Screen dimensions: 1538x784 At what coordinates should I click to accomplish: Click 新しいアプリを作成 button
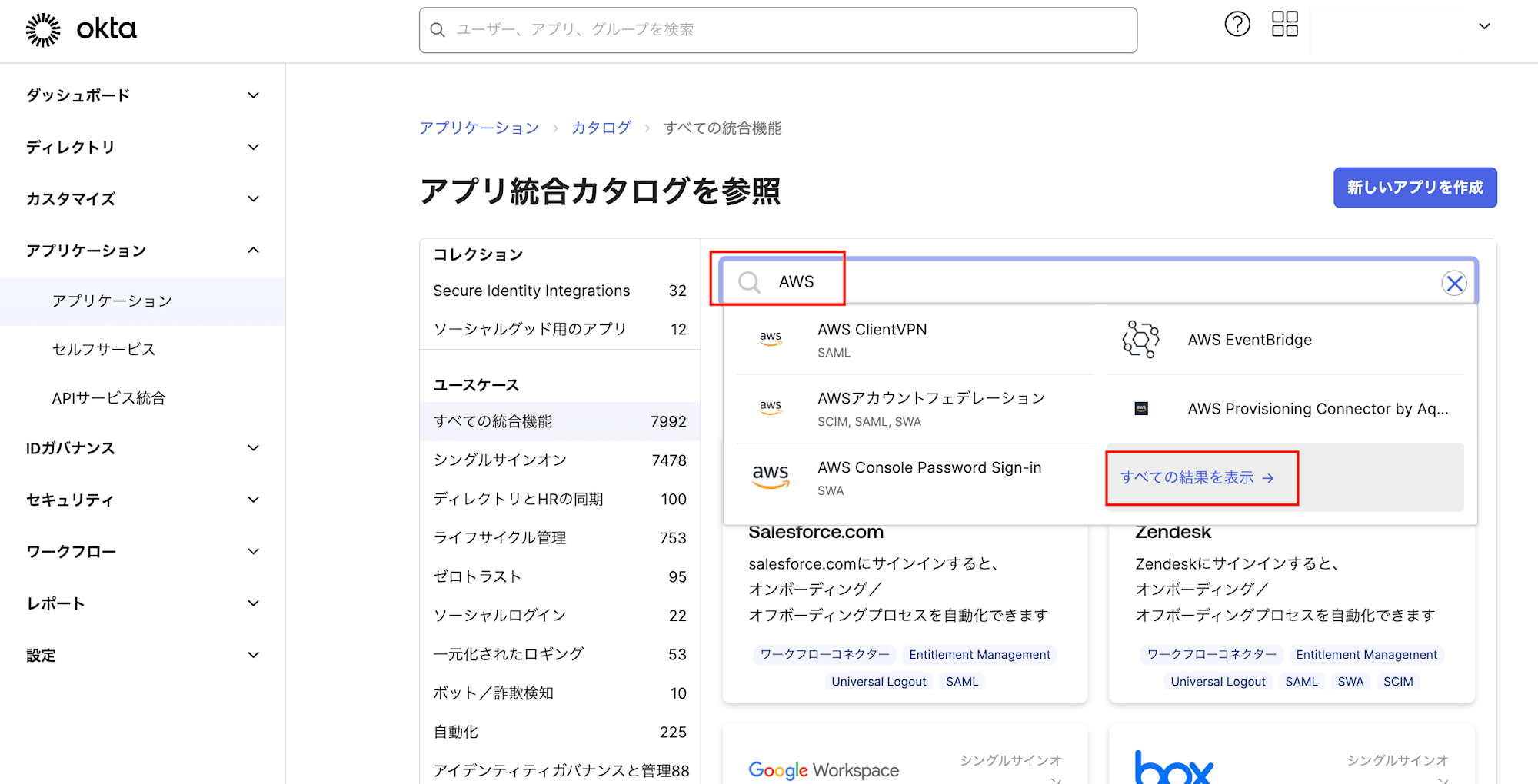point(1415,188)
